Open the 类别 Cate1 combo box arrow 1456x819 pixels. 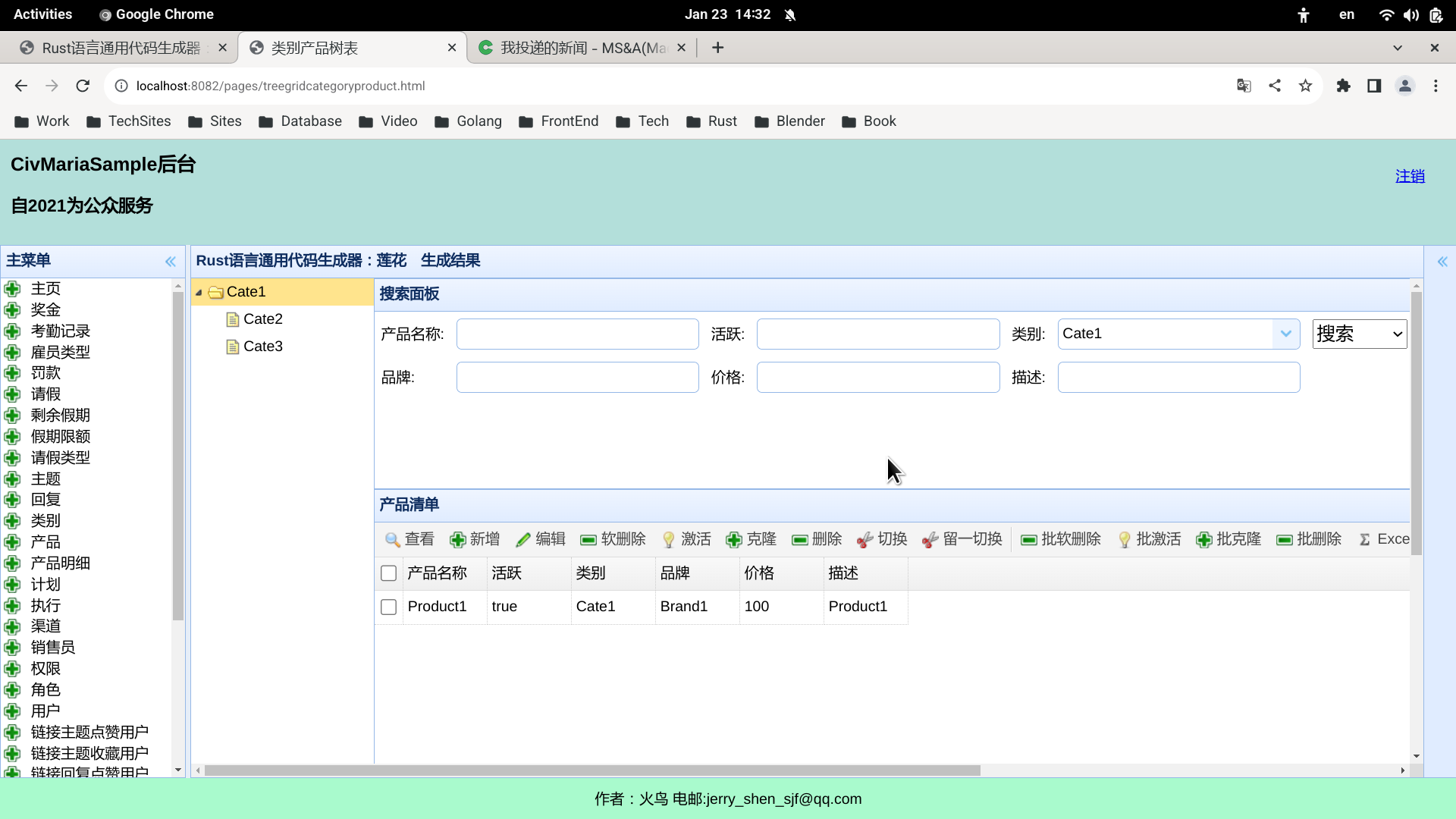click(1285, 334)
